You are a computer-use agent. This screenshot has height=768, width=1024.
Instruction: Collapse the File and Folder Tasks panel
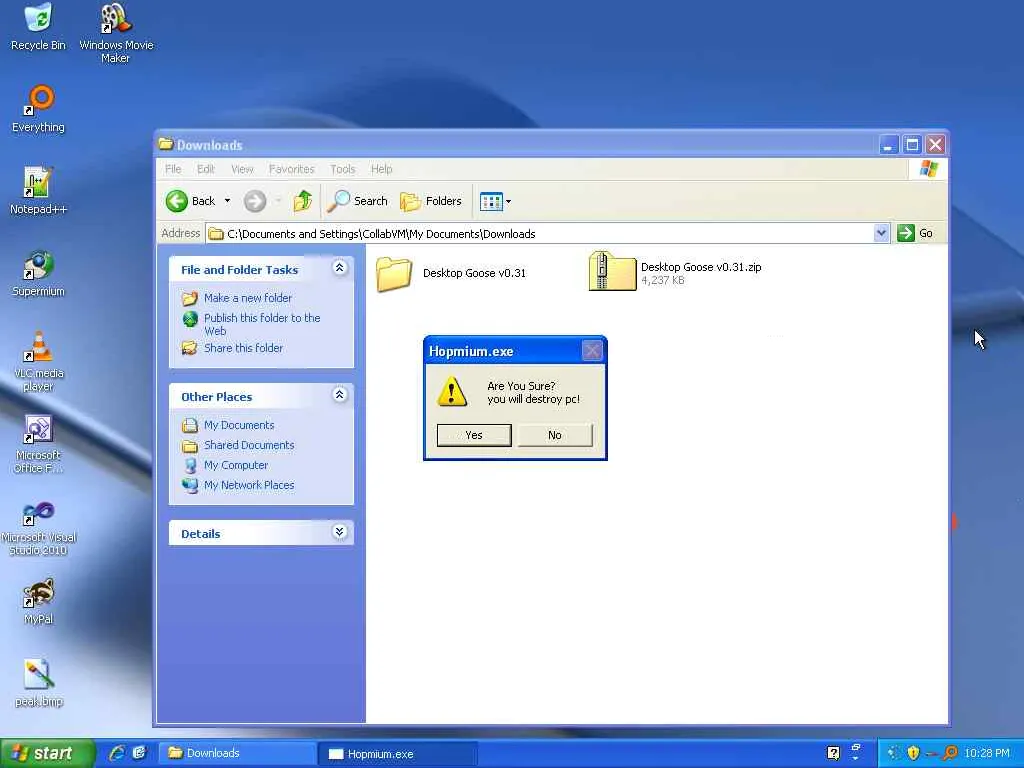pyautogui.click(x=340, y=268)
